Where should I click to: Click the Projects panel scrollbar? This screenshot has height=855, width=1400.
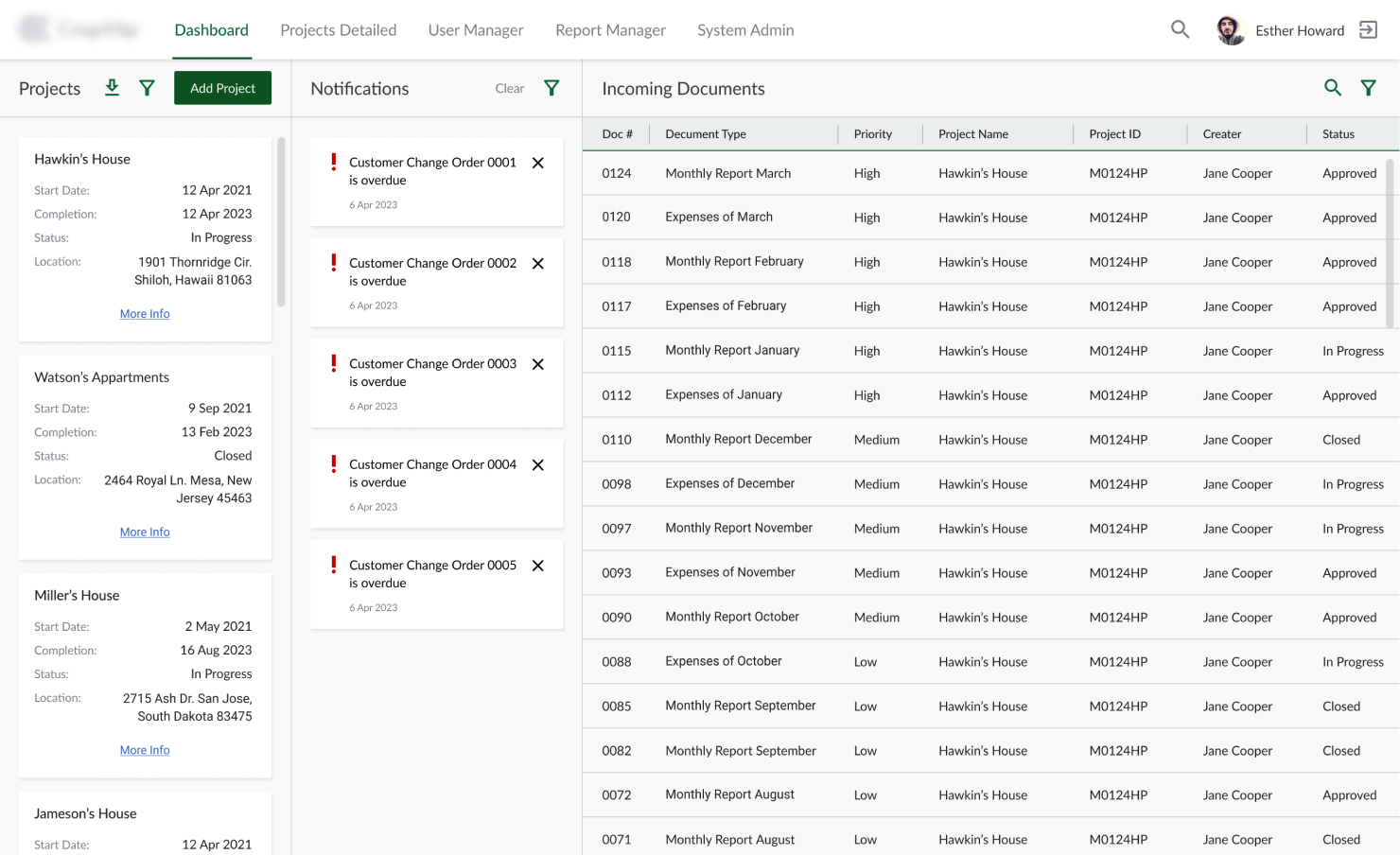[281, 222]
